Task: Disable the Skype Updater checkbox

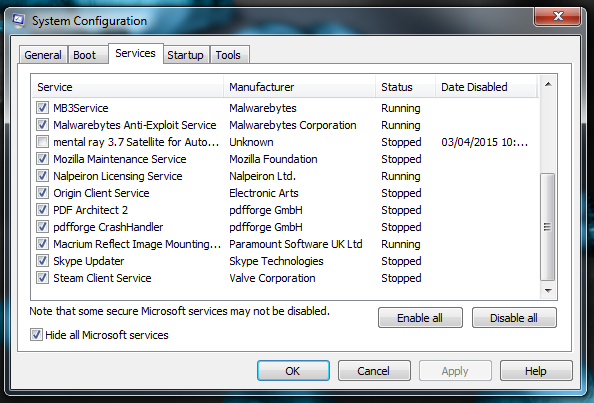Action: (x=42, y=261)
